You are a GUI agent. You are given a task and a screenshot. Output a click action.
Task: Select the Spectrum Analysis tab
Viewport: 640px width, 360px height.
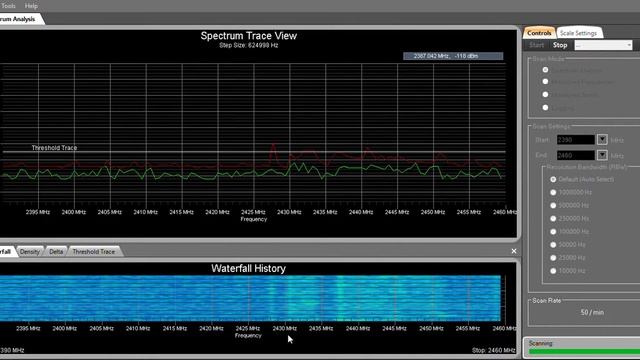[x=20, y=19]
